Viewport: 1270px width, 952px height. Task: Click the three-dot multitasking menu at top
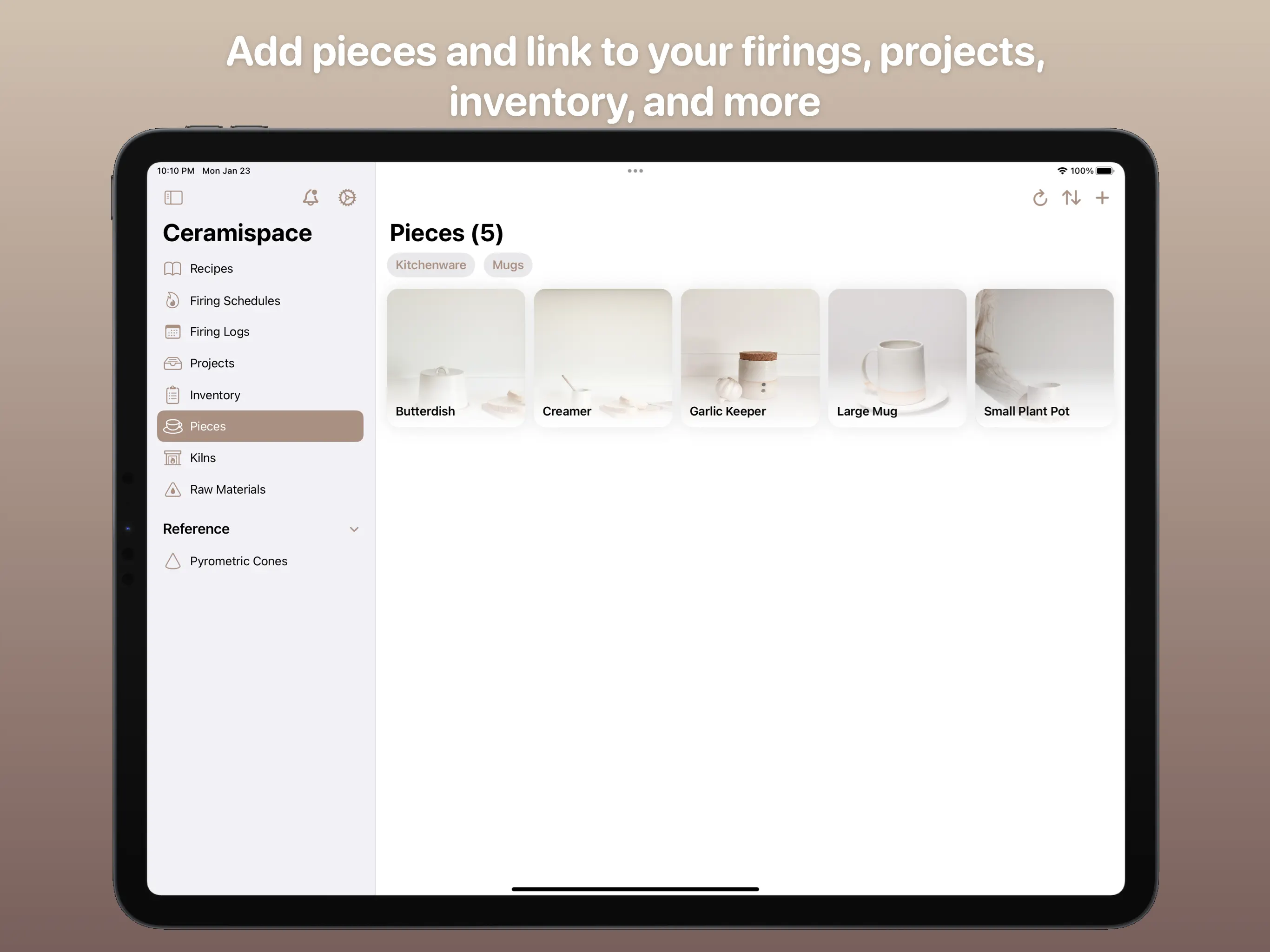pyautogui.click(x=635, y=171)
